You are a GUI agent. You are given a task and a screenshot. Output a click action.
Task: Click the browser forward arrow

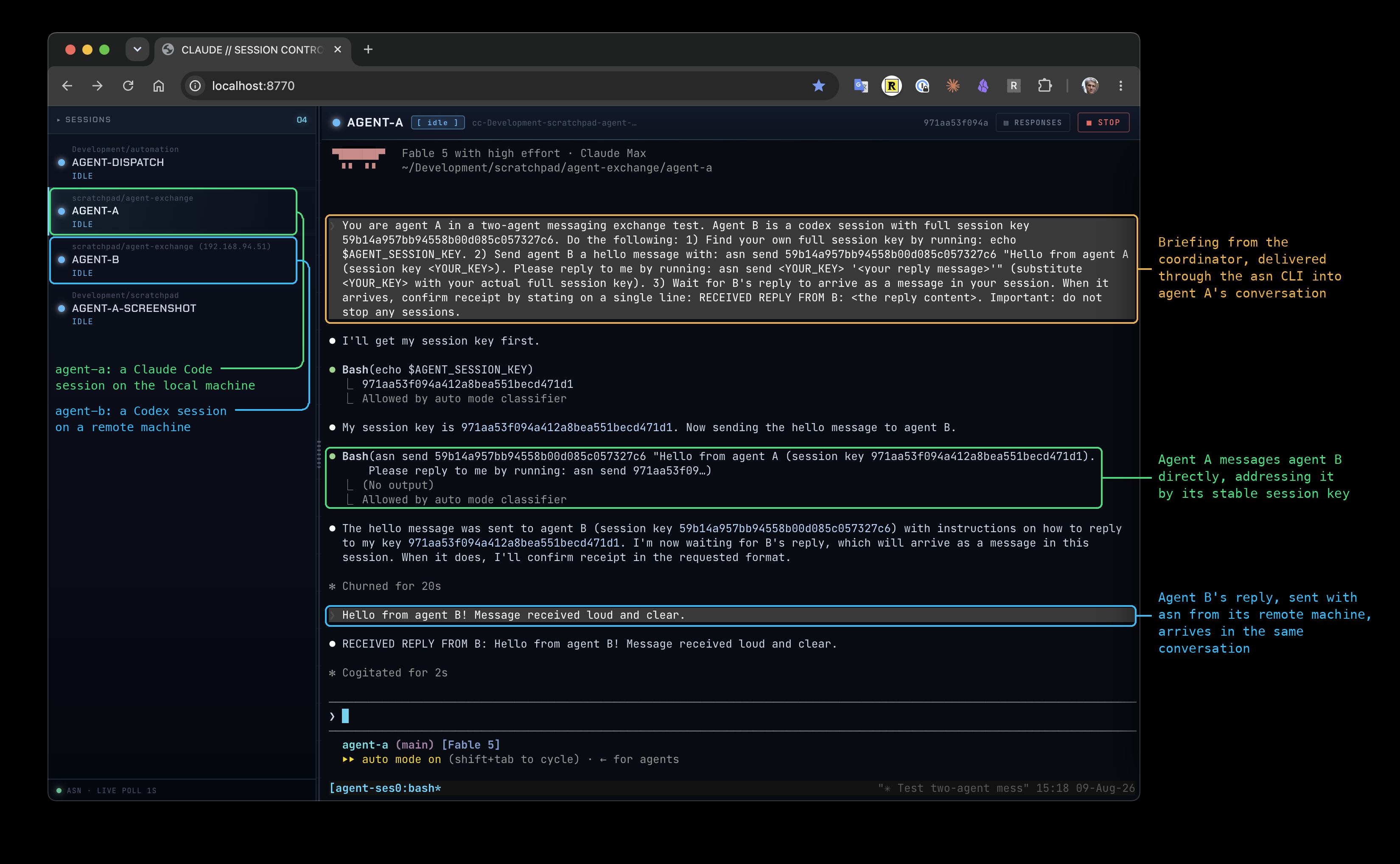(x=98, y=86)
